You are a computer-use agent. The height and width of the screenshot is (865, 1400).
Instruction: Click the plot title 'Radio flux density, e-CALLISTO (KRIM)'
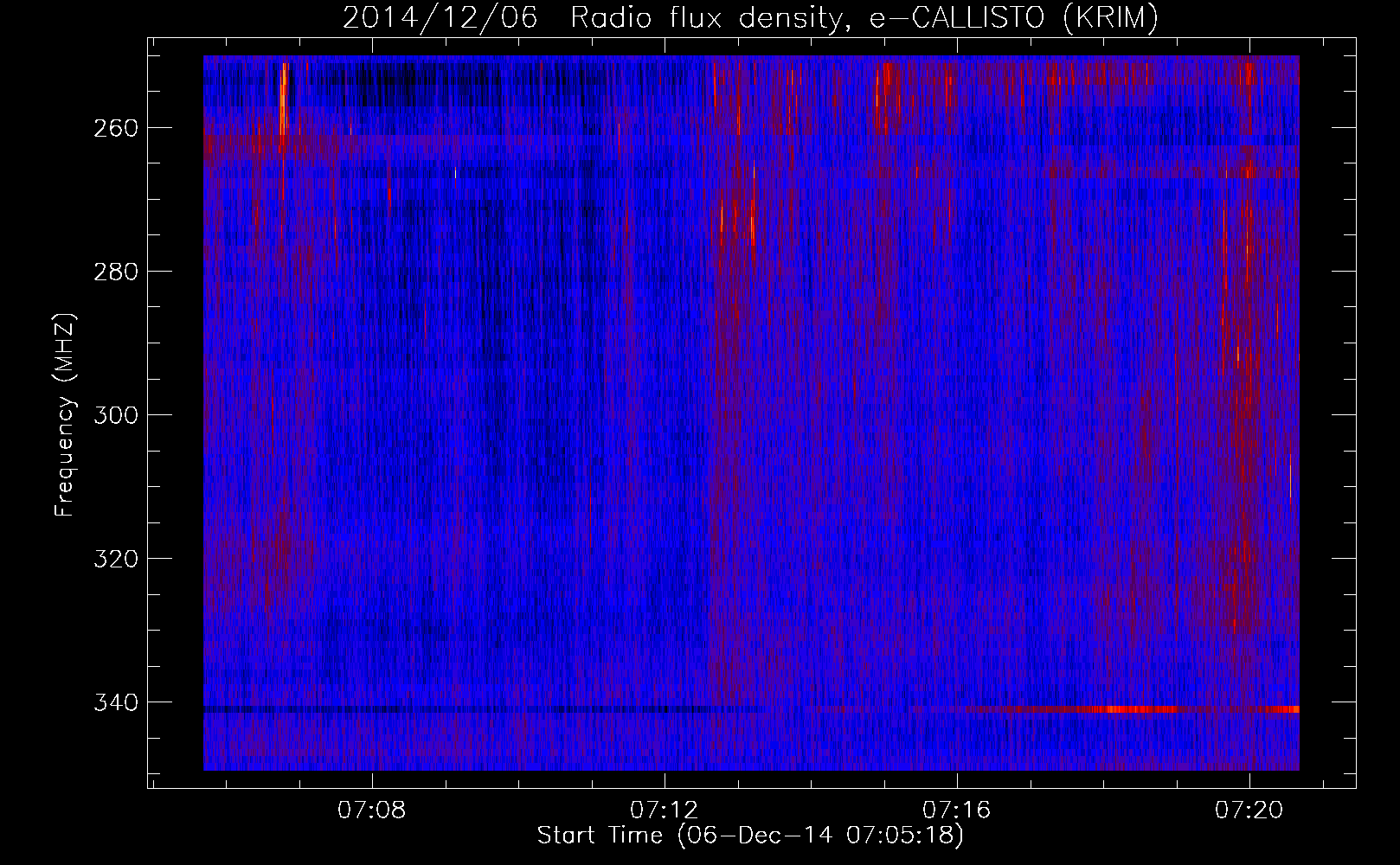(864, 18)
